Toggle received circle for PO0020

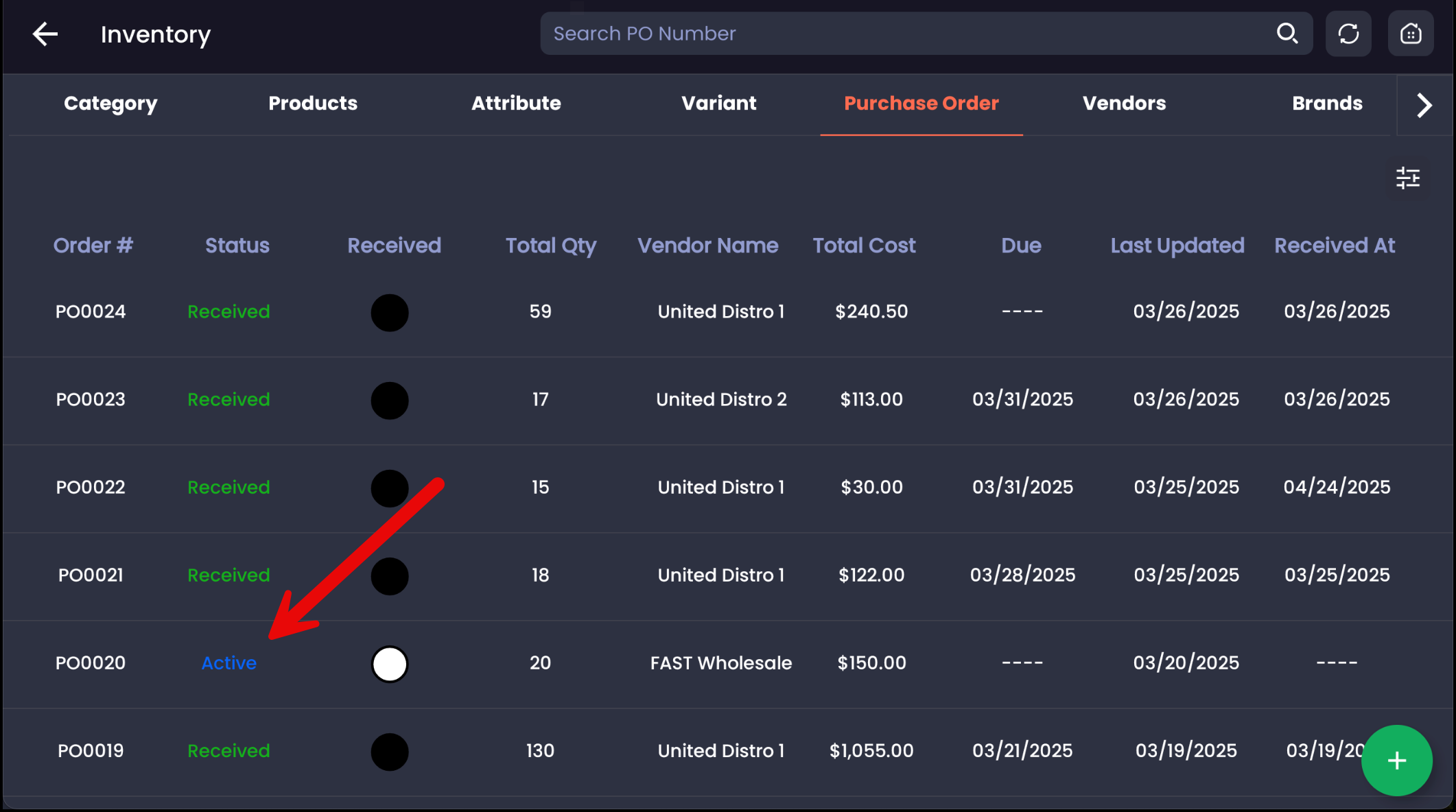[390, 664]
